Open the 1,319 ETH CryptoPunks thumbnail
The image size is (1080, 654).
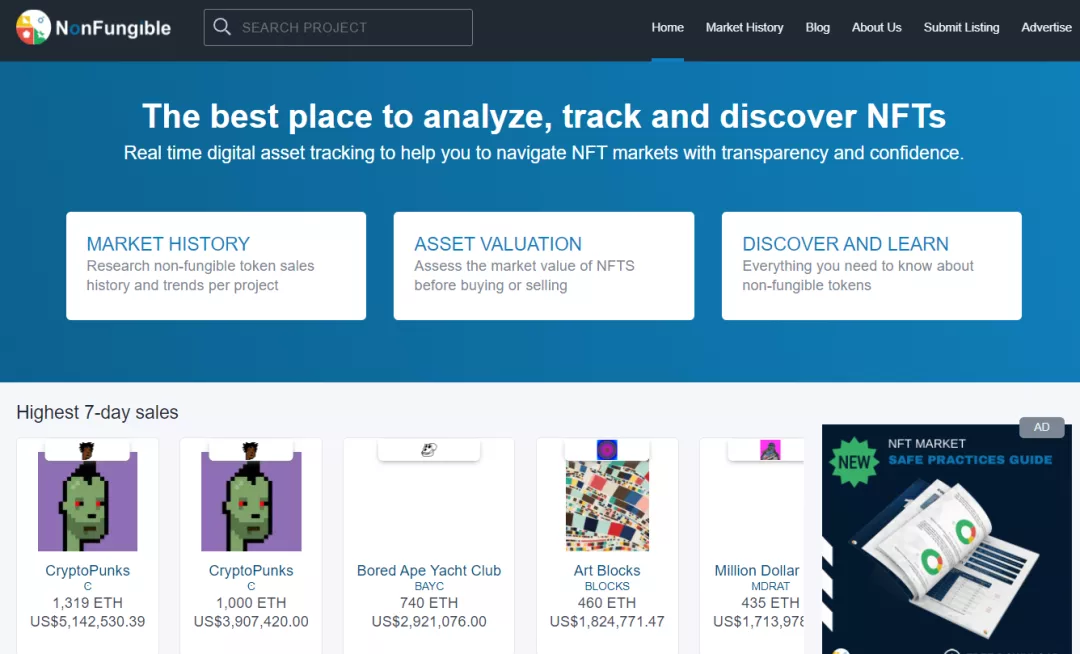pos(87,504)
